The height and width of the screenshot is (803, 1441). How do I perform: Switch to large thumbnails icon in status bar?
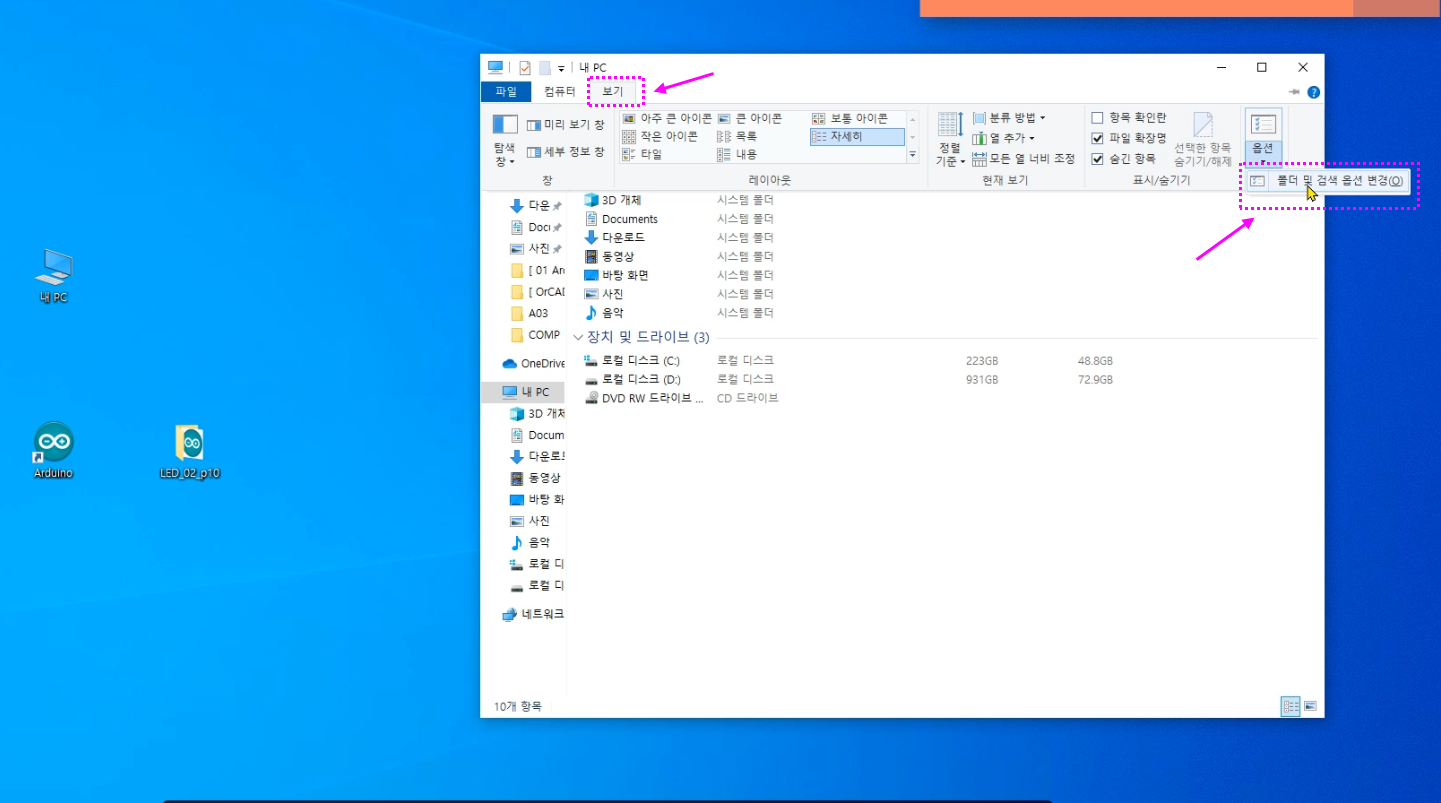click(1310, 706)
